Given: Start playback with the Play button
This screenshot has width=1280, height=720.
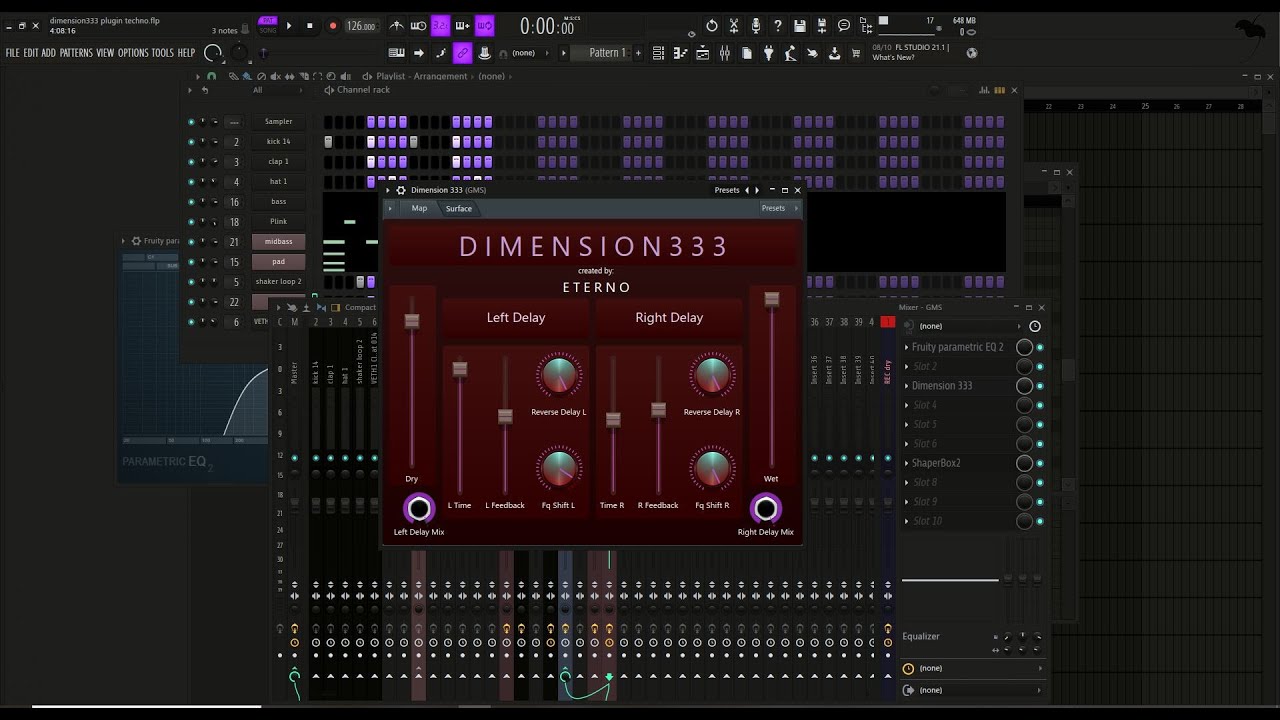Looking at the screenshot, I should [x=289, y=26].
